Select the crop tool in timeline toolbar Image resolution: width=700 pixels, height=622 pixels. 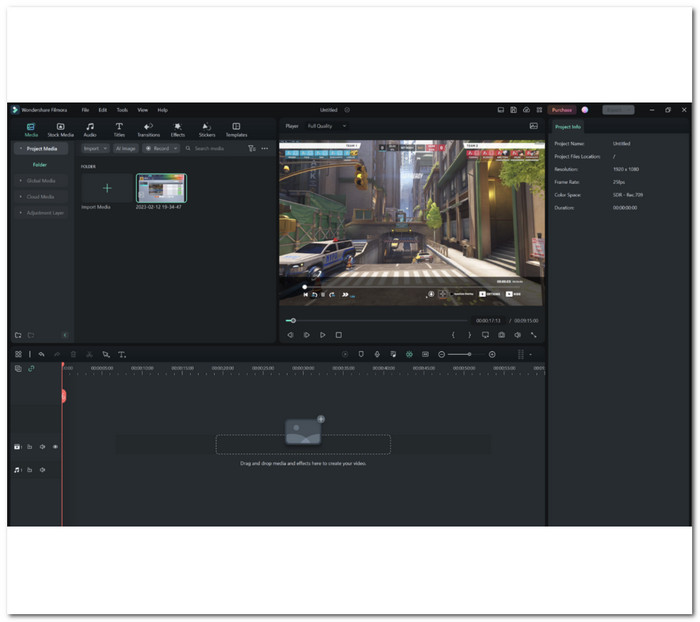point(106,354)
